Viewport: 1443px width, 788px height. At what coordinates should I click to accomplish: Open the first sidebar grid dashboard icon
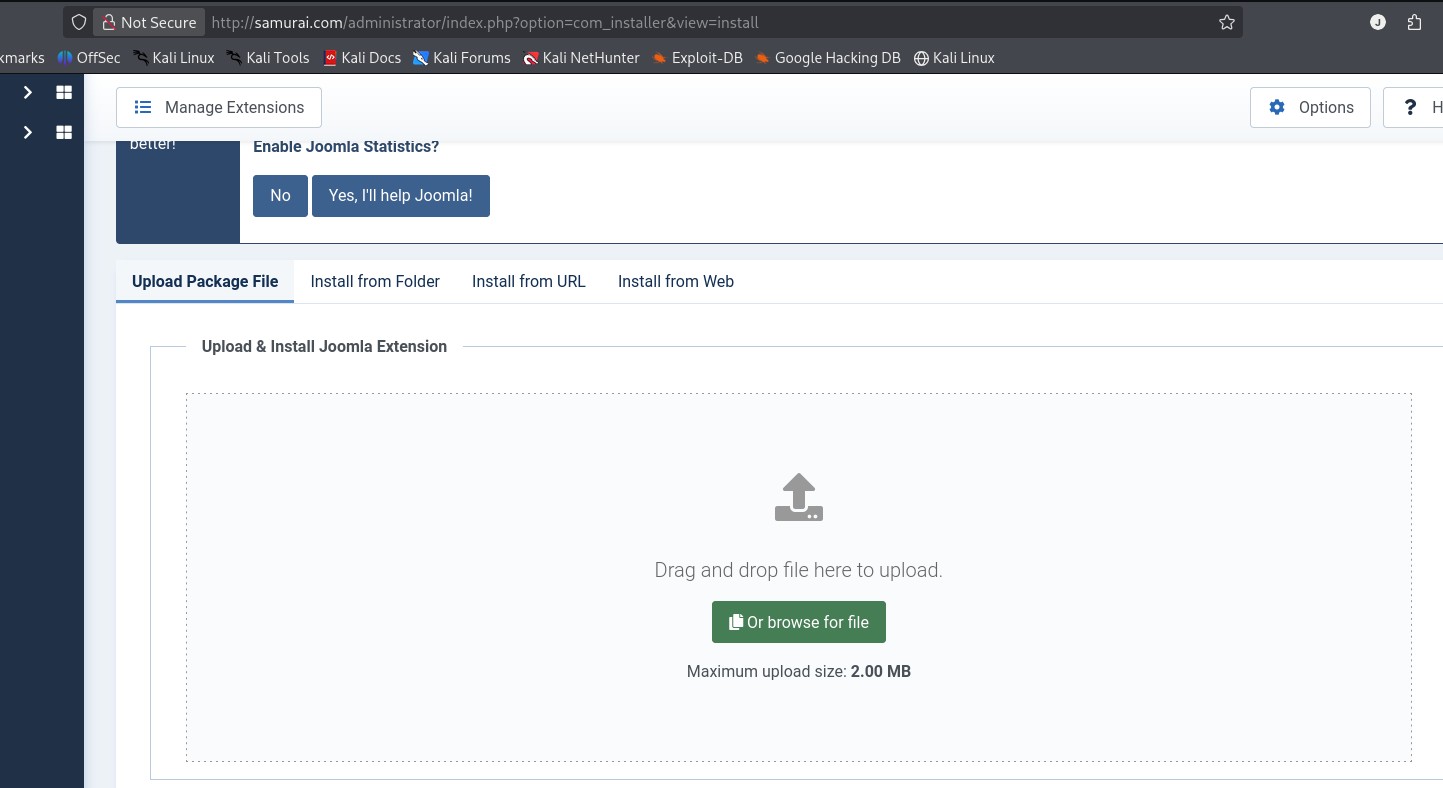click(64, 92)
